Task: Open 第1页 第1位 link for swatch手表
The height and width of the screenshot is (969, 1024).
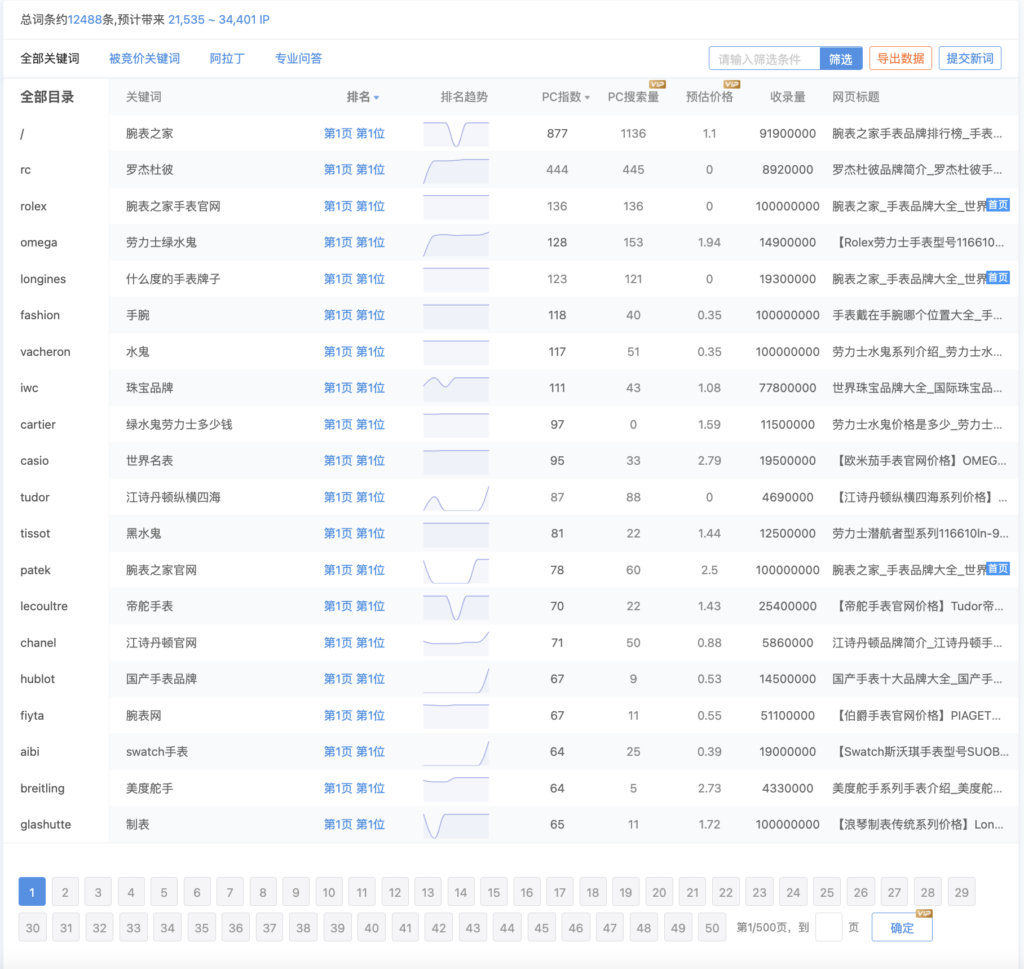Action: click(x=354, y=752)
